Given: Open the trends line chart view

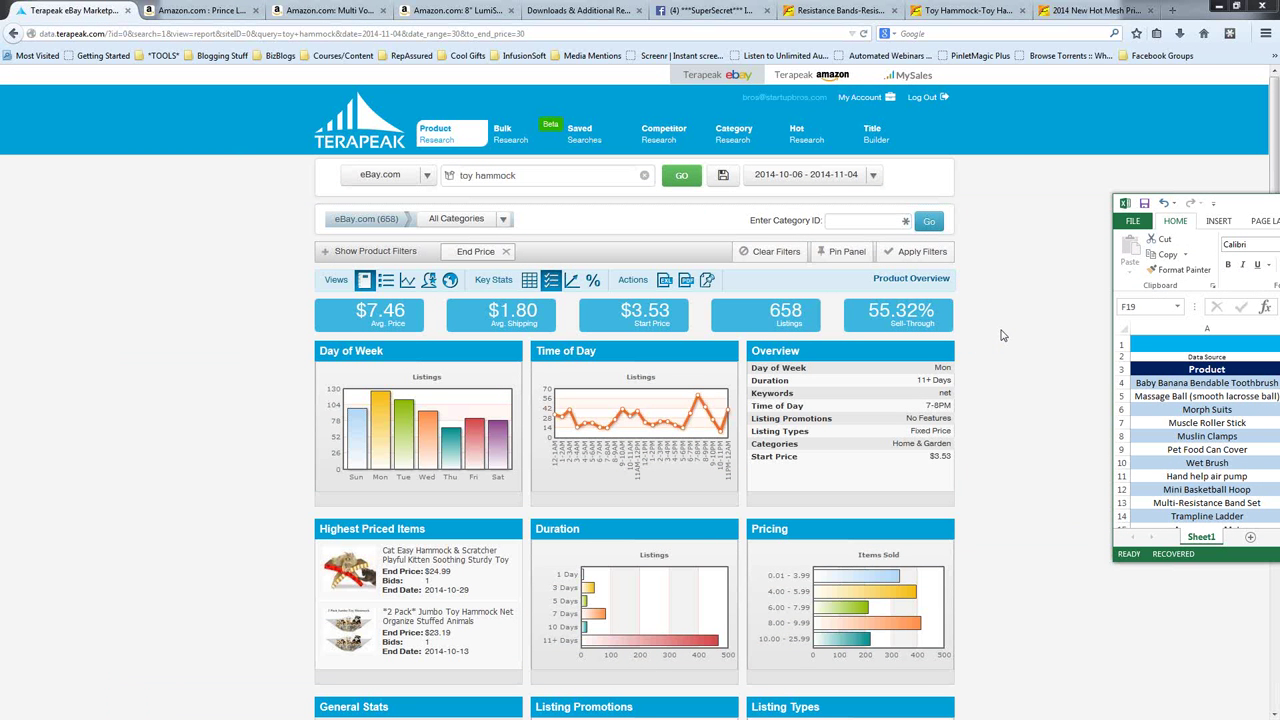Looking at the screenshot, I should [x=407, y=281].
